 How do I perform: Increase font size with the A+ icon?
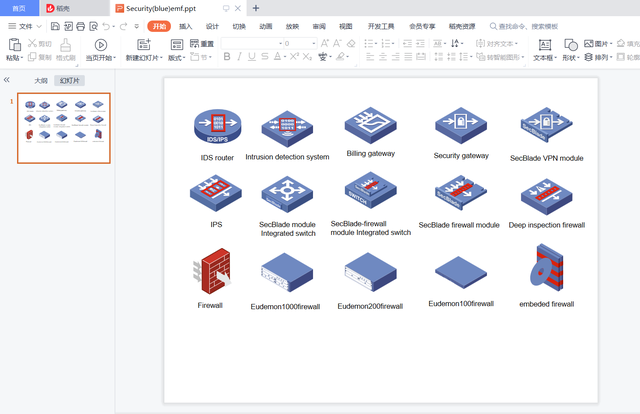coord(325,43)
